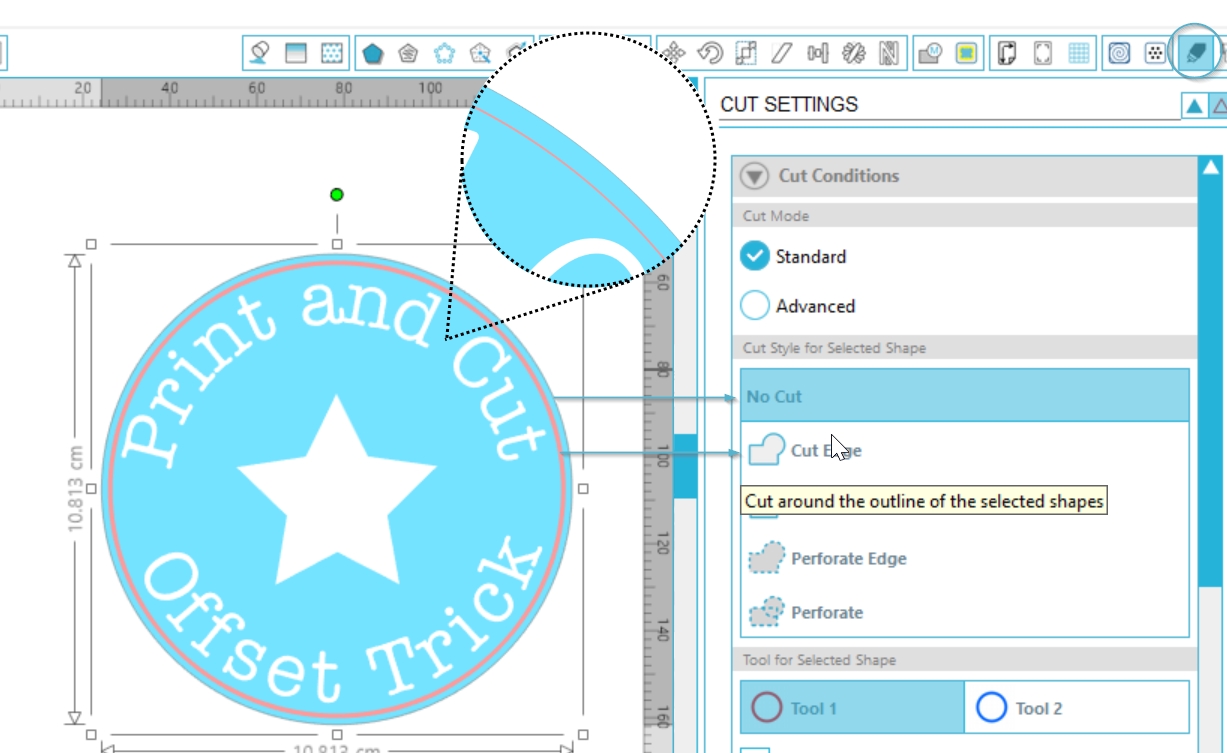
Task: Open the Sketch spiral tool icon
Action: (x=1119, y=53)
